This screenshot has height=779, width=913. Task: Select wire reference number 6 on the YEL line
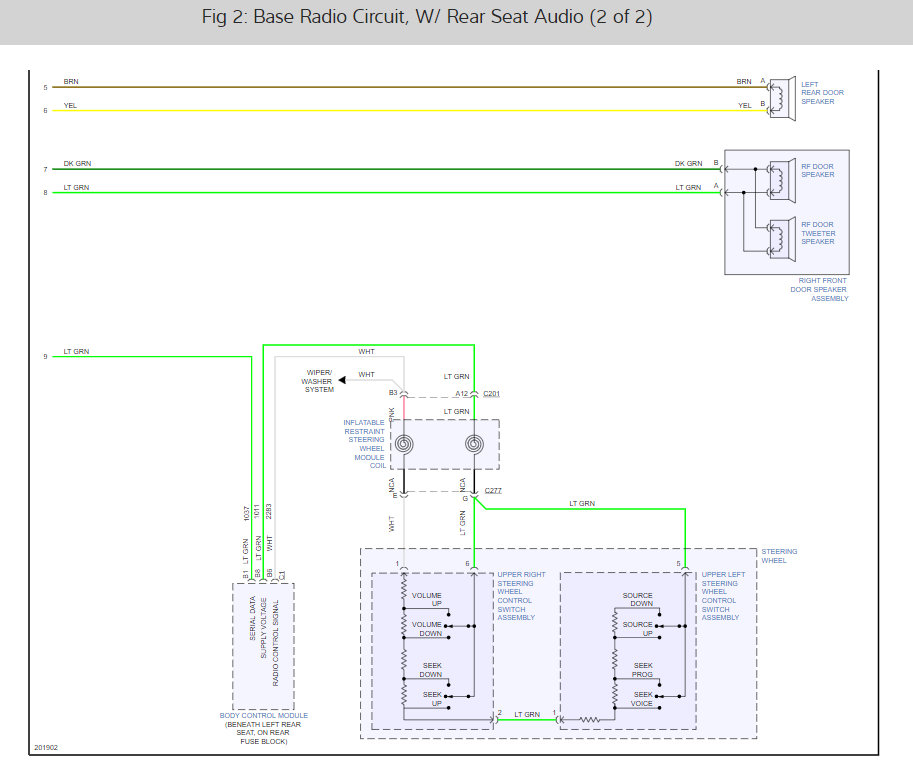point(45,111)
